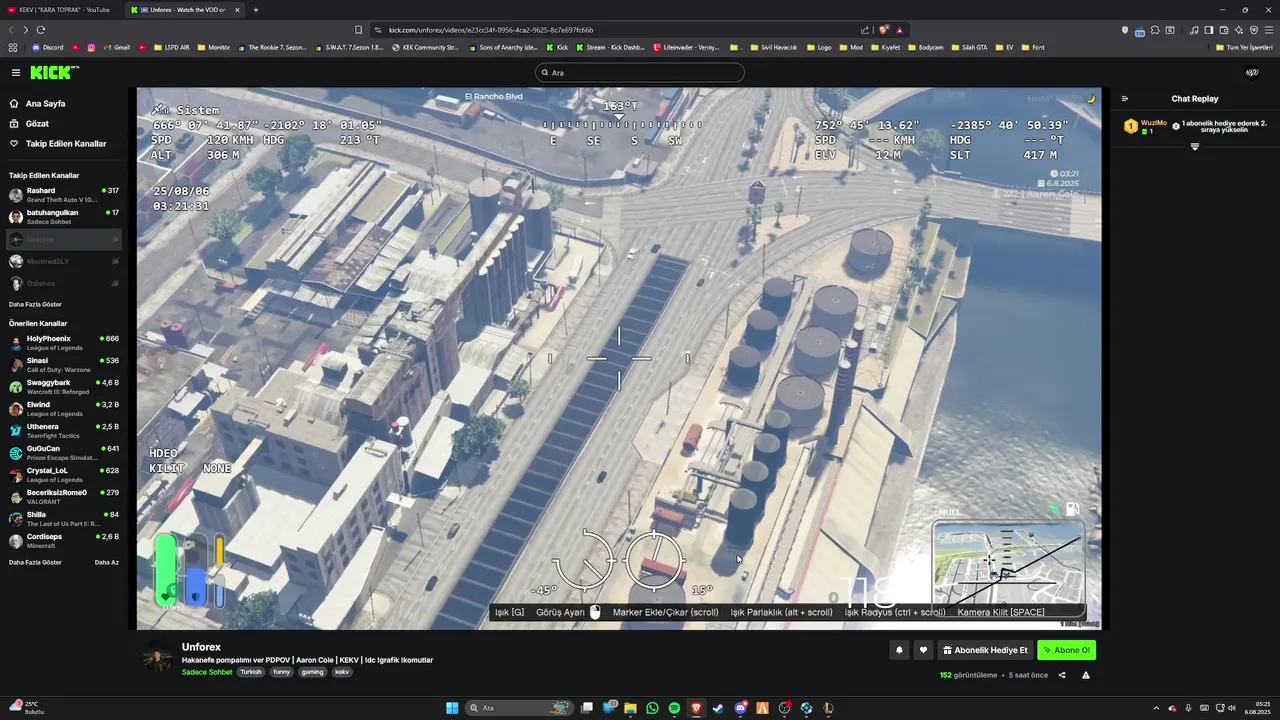Open Shilla recommended channel

(x=64, y=519)
